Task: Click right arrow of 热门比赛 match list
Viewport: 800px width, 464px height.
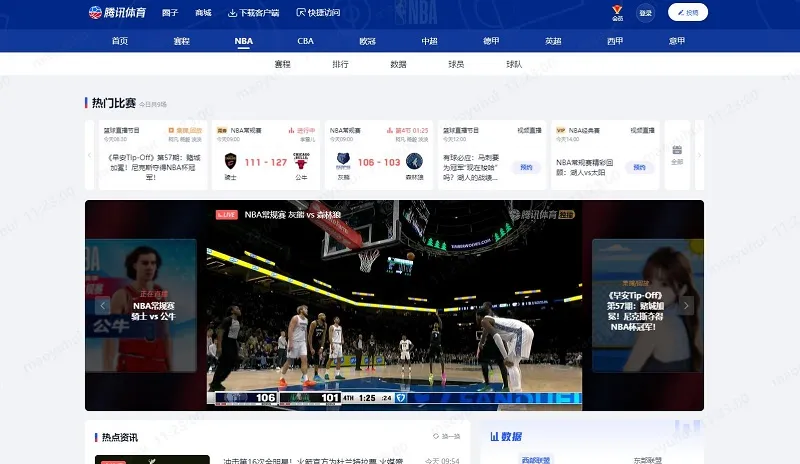Action: [x=699, y=155]
